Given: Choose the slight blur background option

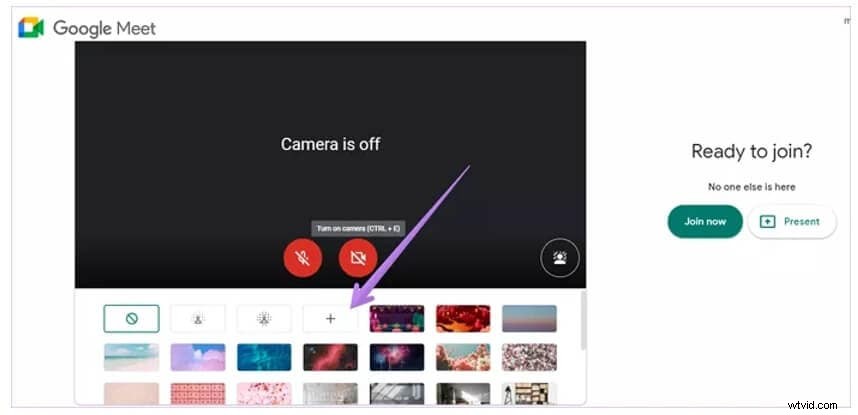Looking at the screenshot, I should click(198, 319).
